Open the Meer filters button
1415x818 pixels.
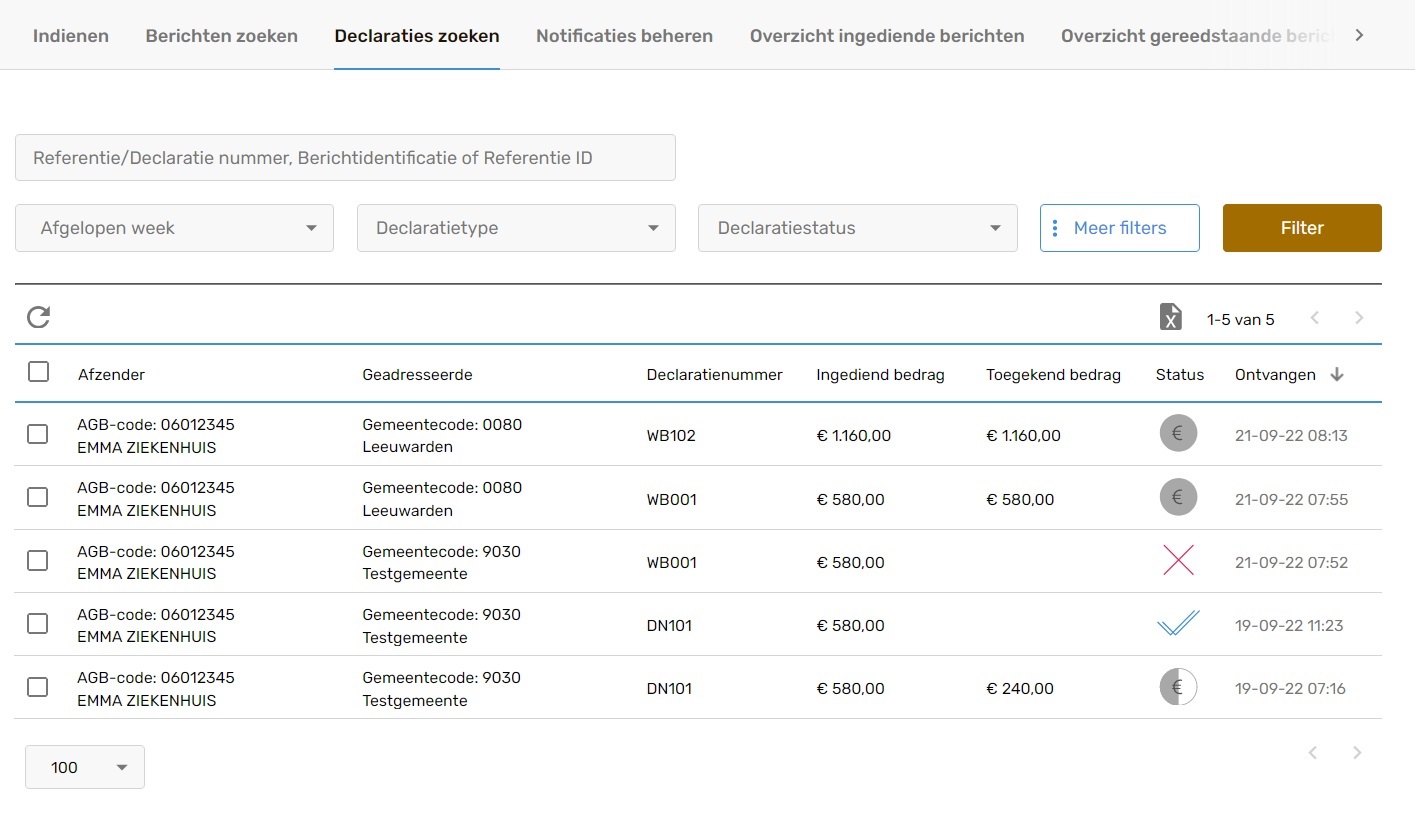[x=1119, y=228]
